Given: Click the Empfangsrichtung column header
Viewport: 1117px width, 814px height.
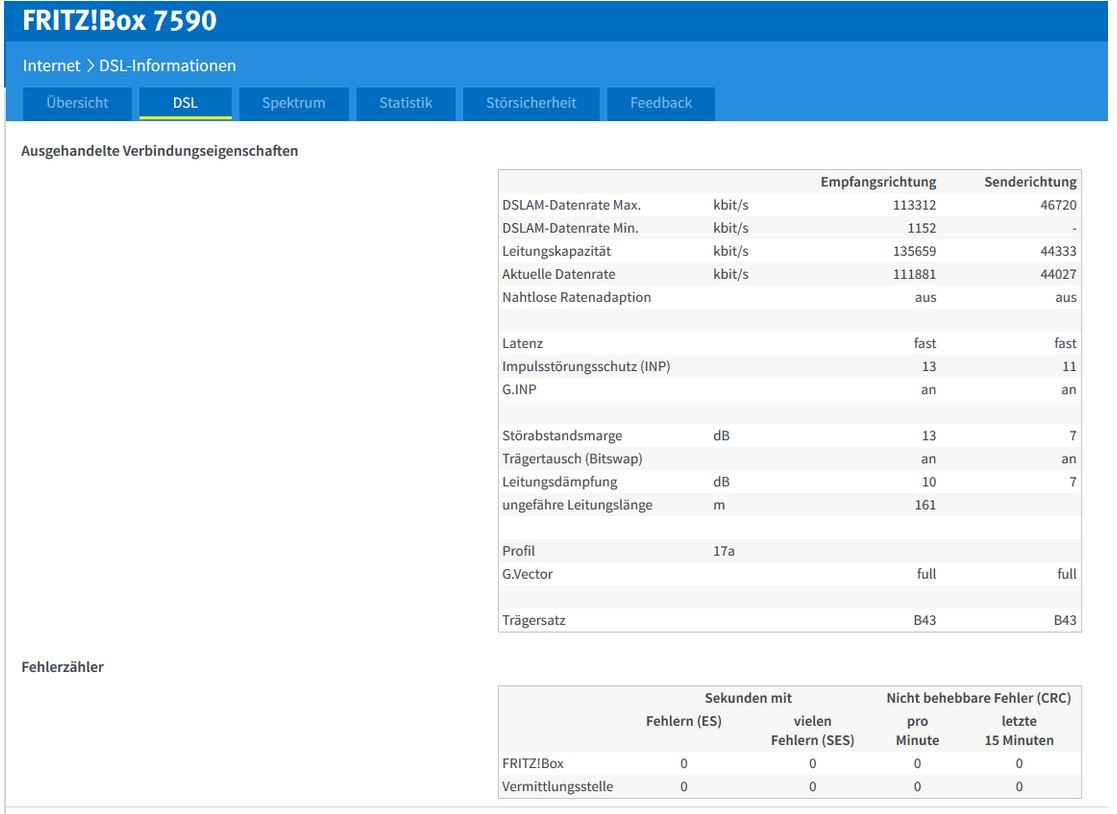Looking at the screenshot, I should [878, 182].
